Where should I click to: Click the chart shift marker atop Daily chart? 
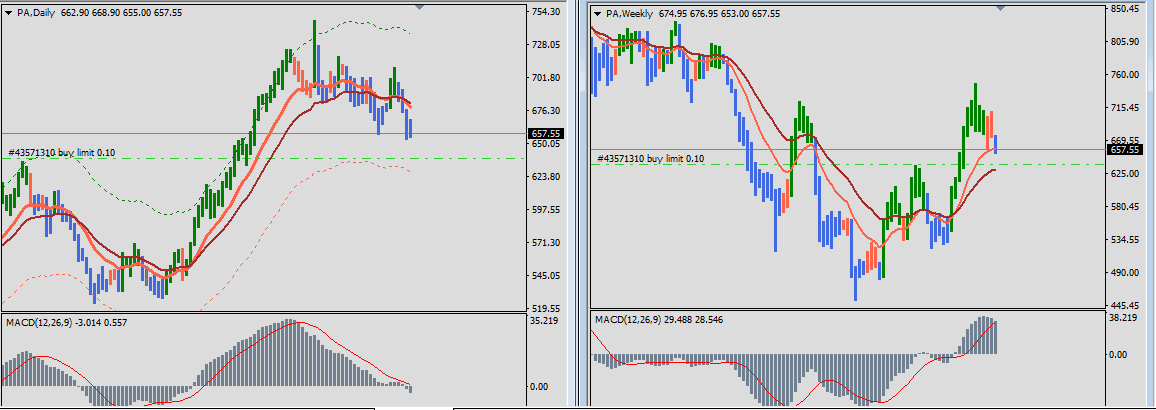pyautogui.click(x=419, y=7)
